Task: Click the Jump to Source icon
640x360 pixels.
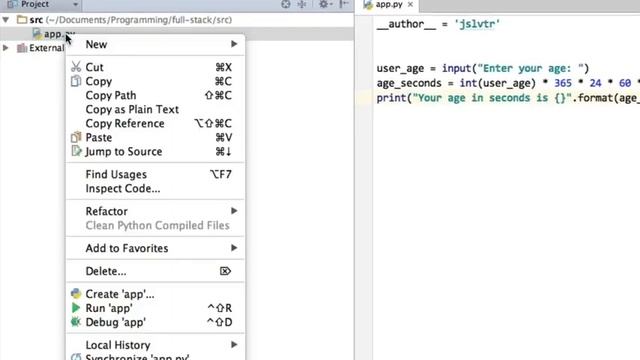Action: pos(76,151)
